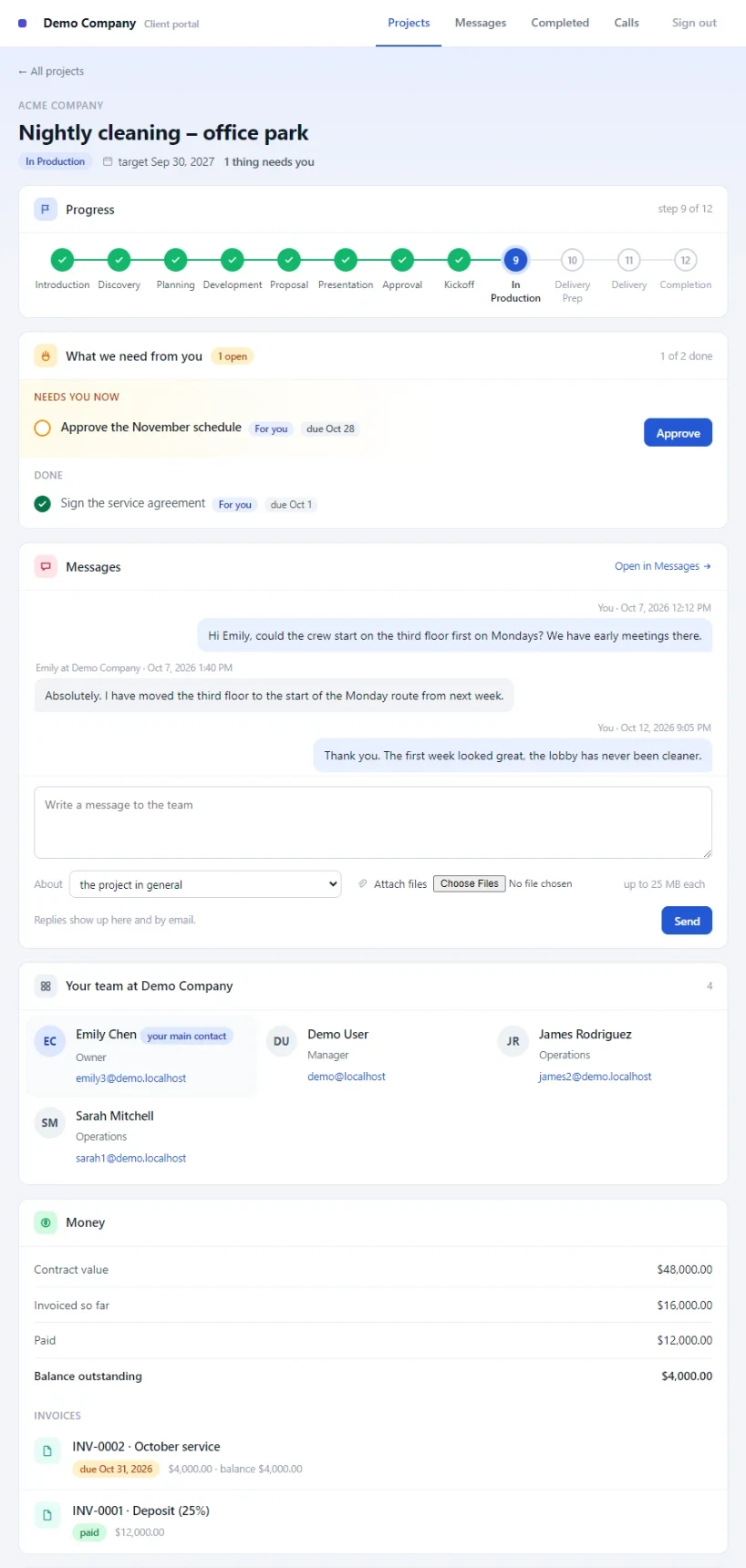
Task: Click the 1 open badge
Action: [233, 356]
